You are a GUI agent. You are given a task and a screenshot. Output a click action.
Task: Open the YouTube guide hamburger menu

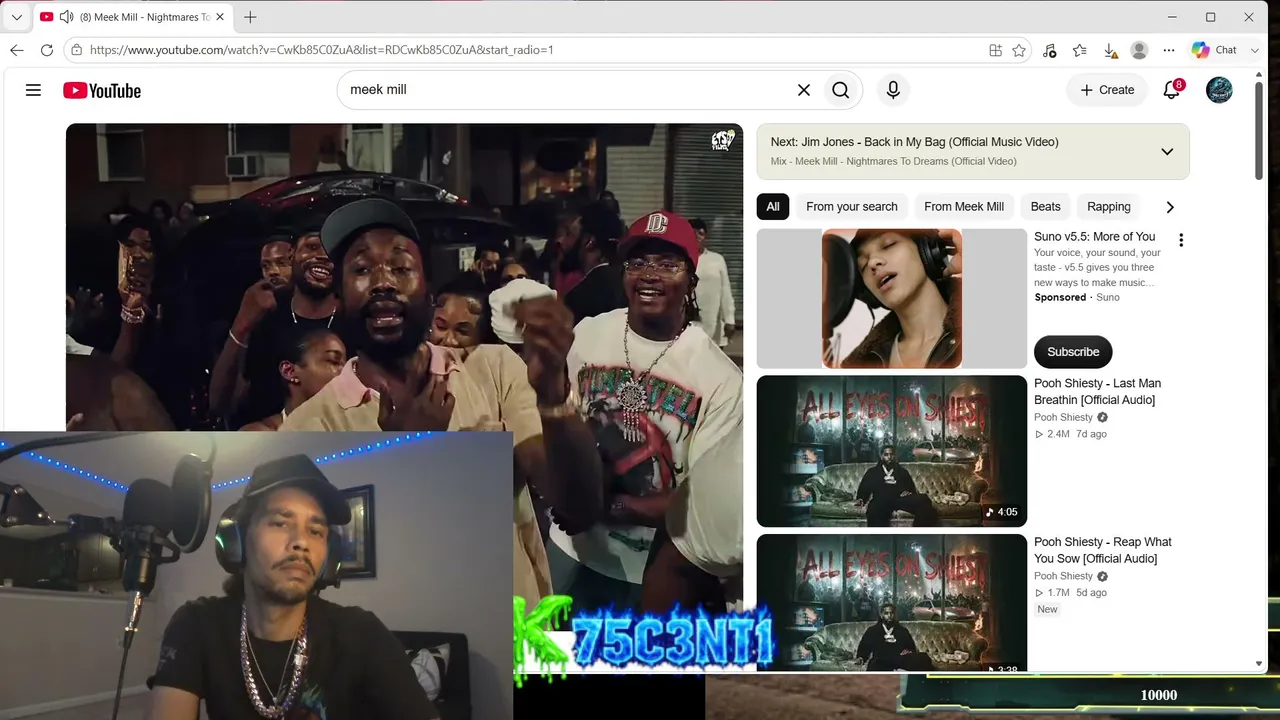click(33, 90)
